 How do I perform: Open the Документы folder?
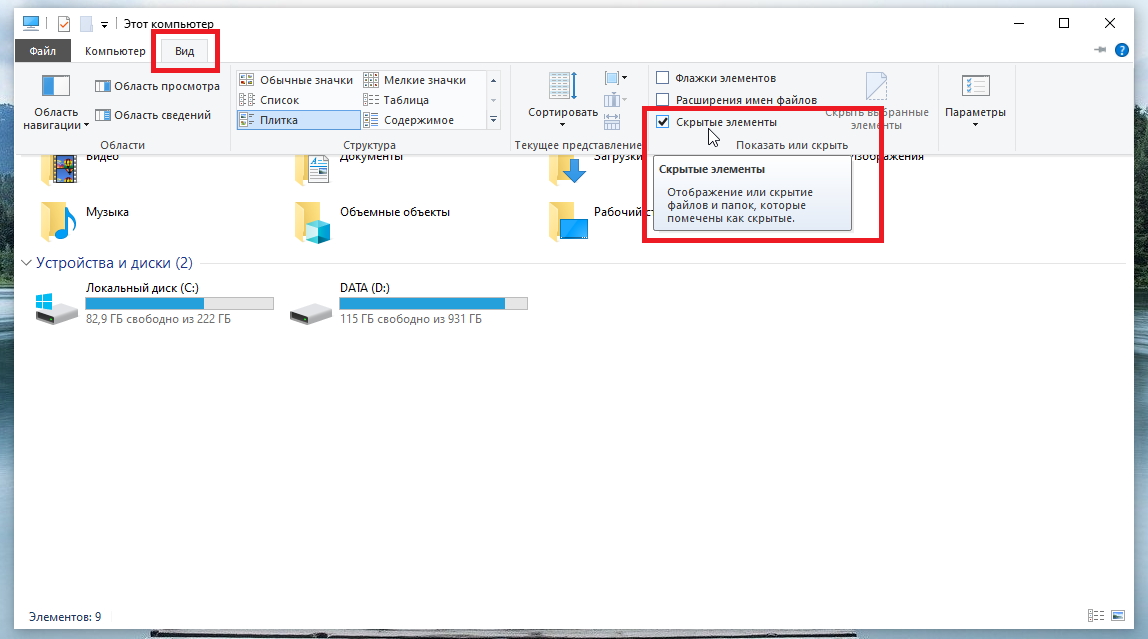pyautogui.click(x=313, y=170)
